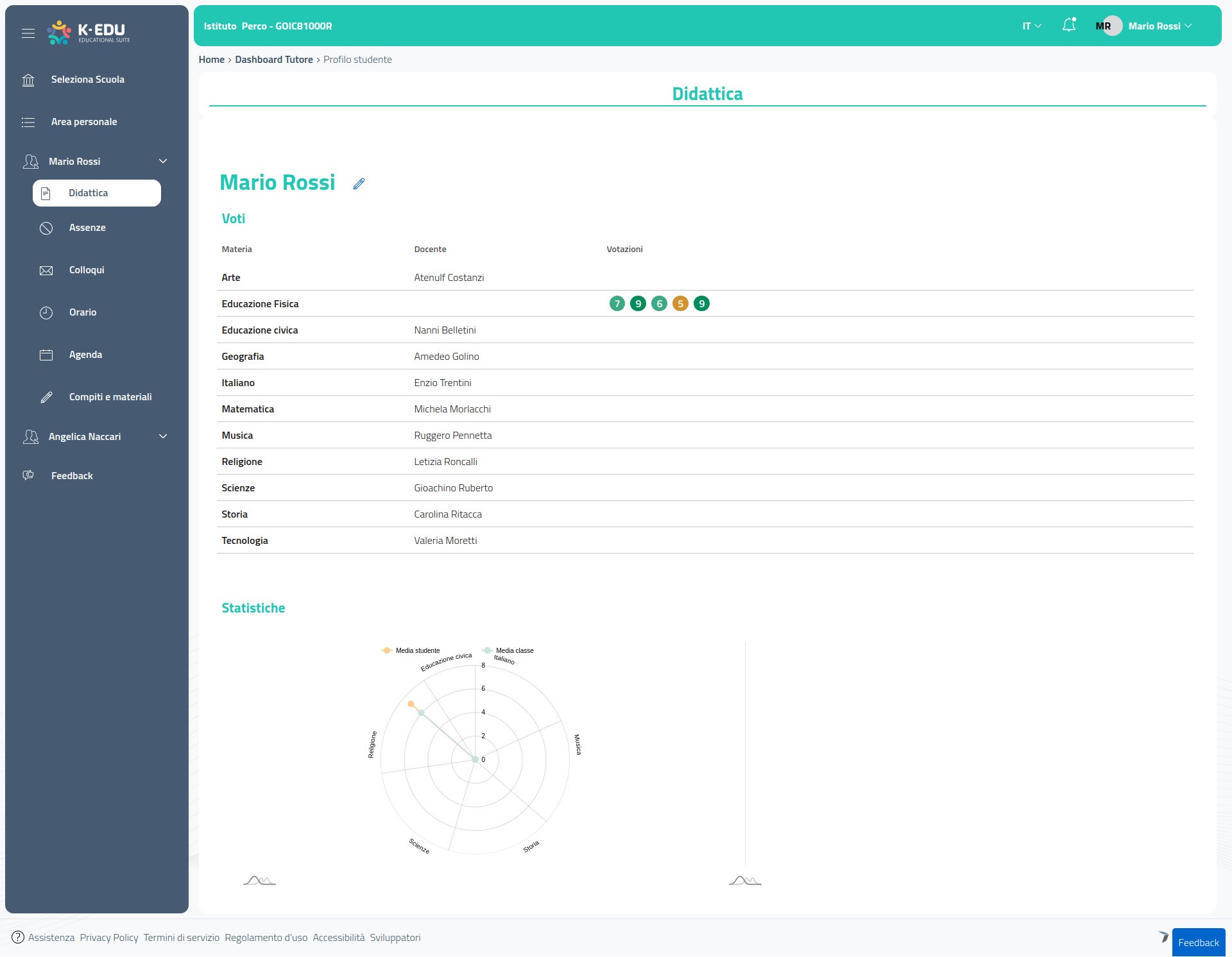Click the orange grade 5 badge
The image size is (1232, 957).
point(680,304)
